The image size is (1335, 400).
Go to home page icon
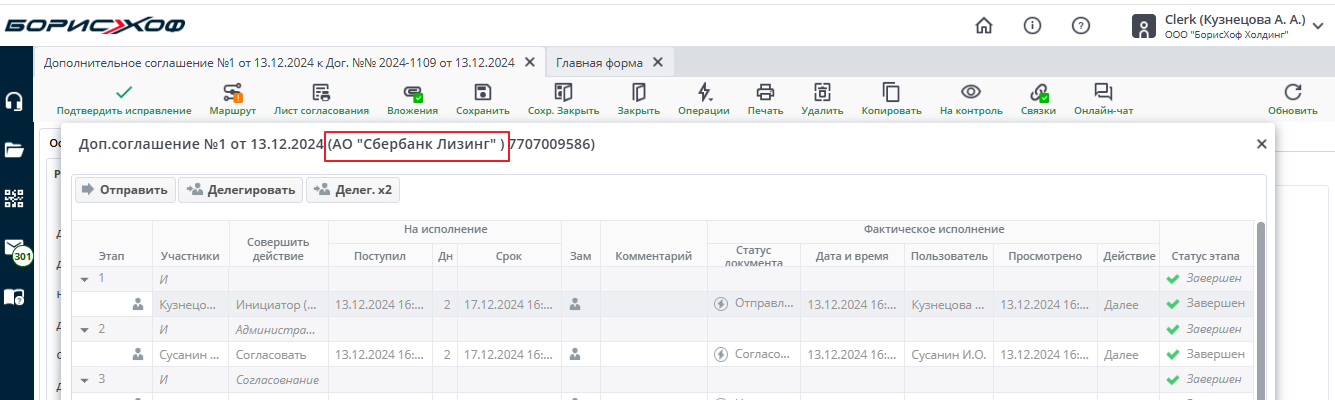(984, 26)
